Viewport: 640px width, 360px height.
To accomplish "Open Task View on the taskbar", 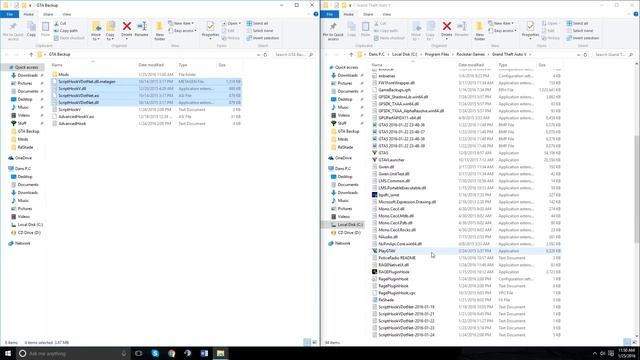I will (x=138, y=353).
